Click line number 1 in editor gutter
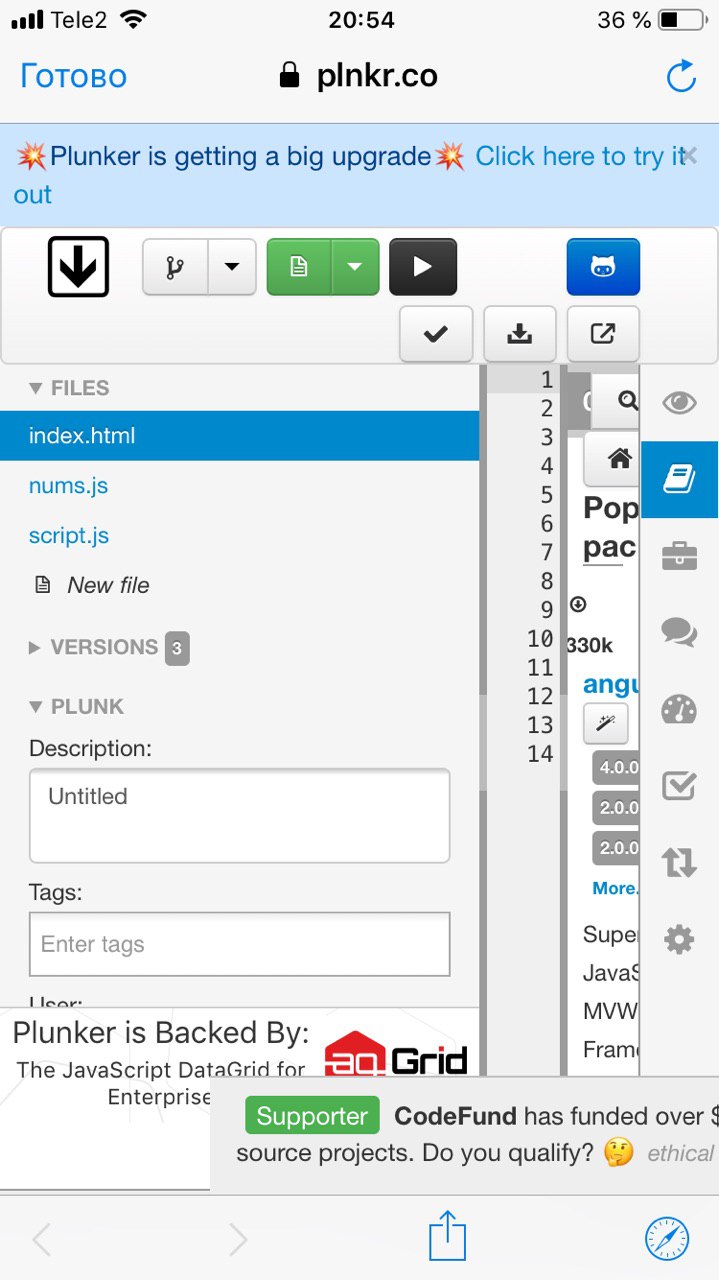This screenshot has height=1280, width=719. (x=546, y=379)
